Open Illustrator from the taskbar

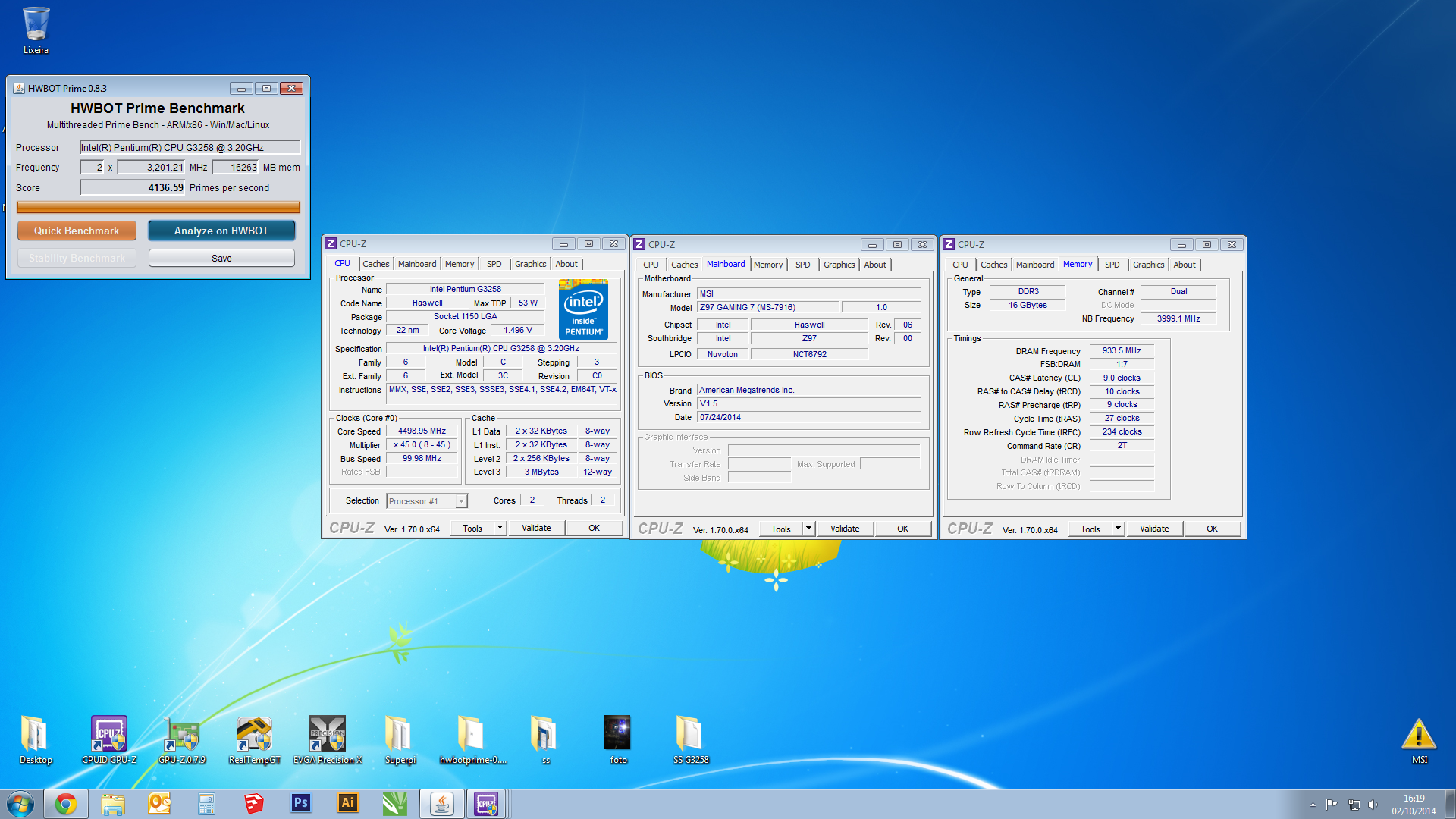point(347,804)
